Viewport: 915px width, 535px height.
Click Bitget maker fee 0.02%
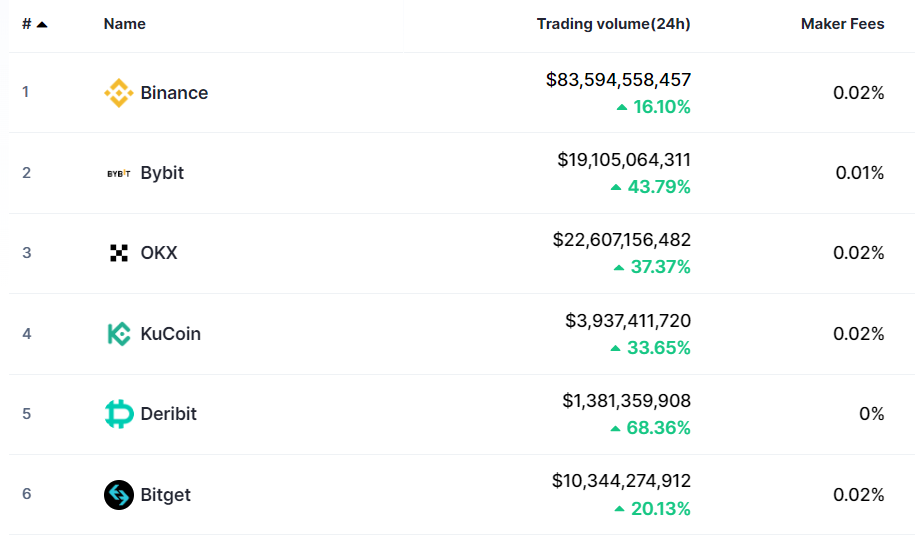click(858, 495)
